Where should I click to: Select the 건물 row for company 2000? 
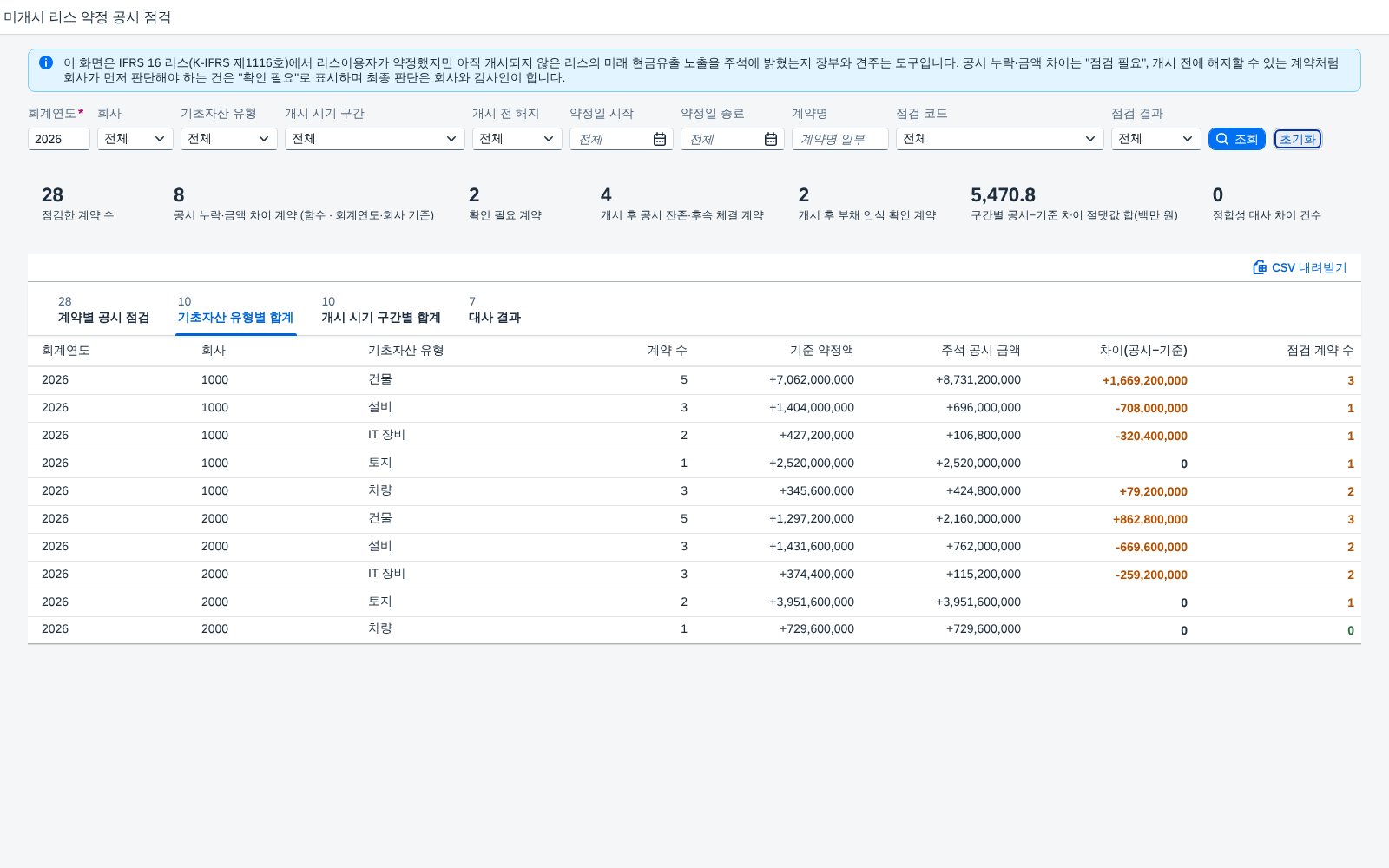(x=694, y=519)
